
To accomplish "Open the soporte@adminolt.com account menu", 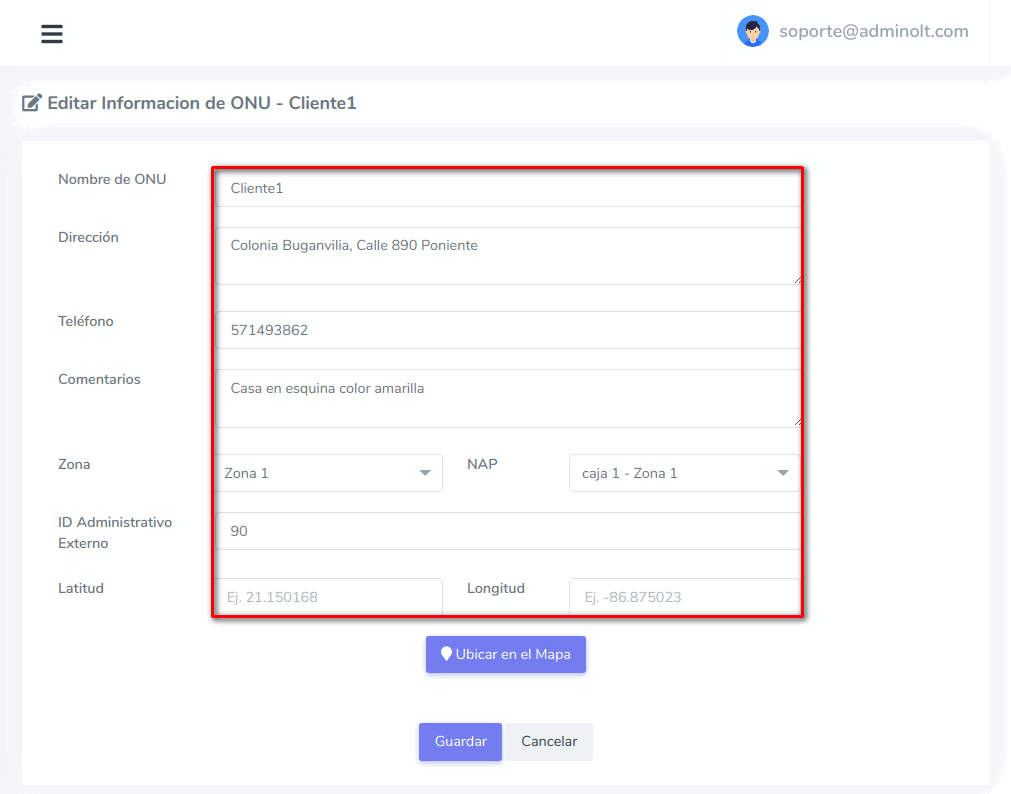I will (873, 31).
